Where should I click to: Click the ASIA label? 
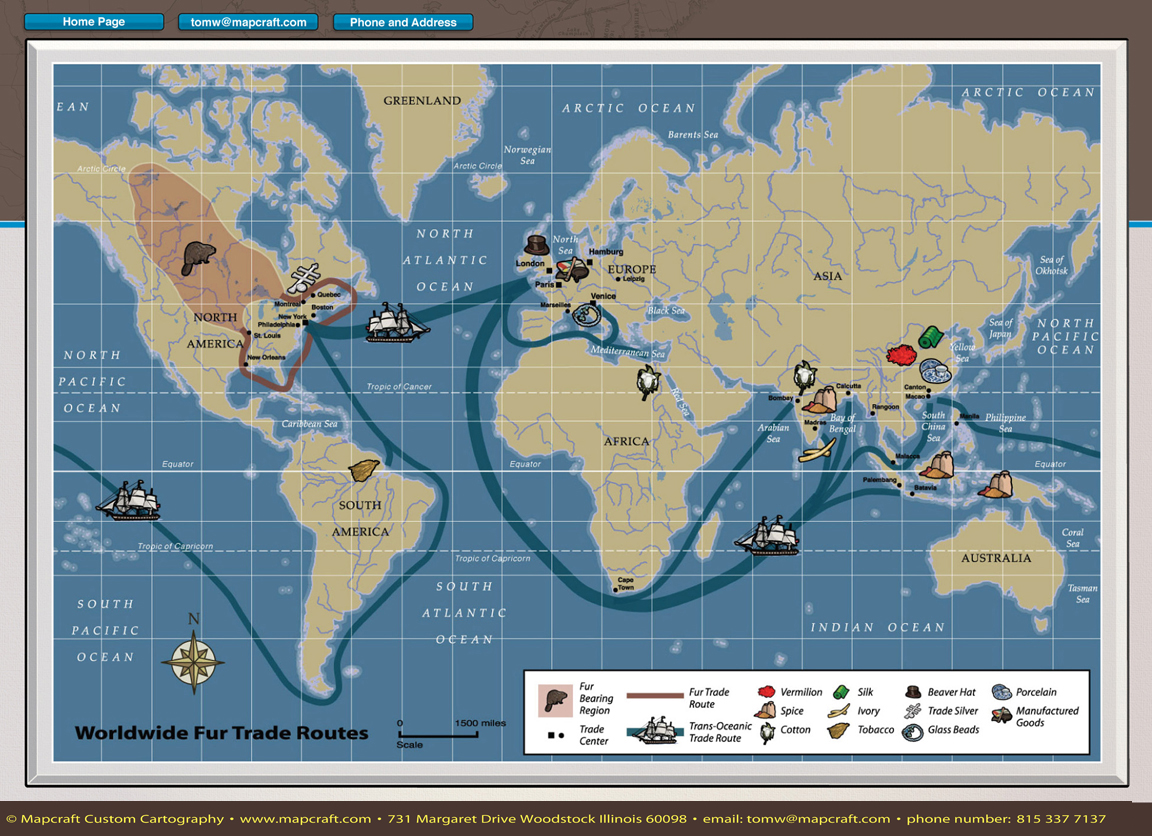(x=827, y=276)
